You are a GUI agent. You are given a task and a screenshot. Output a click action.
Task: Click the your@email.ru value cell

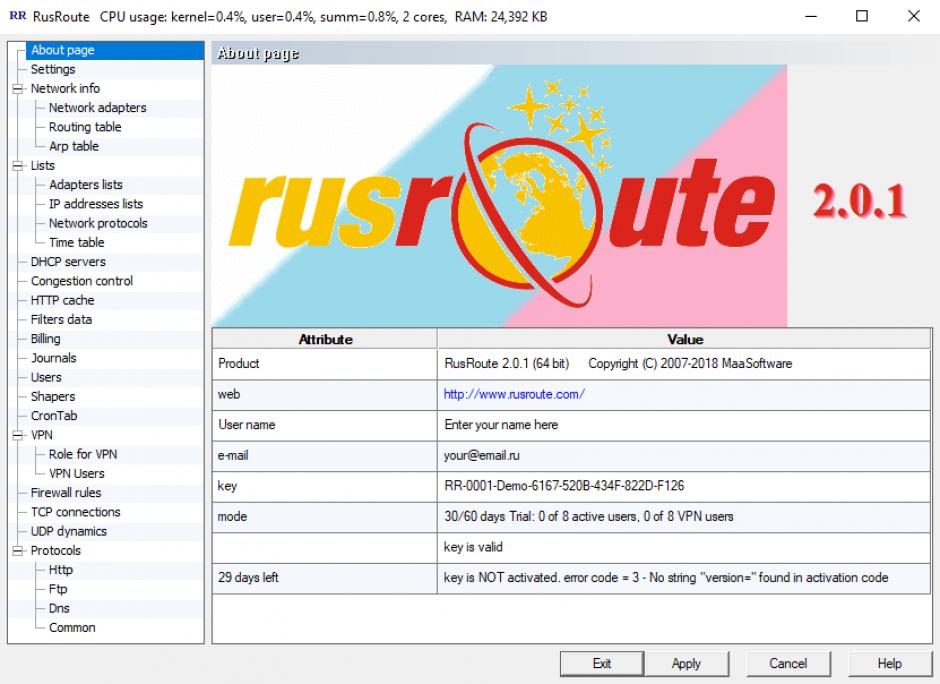coord(684,456)
